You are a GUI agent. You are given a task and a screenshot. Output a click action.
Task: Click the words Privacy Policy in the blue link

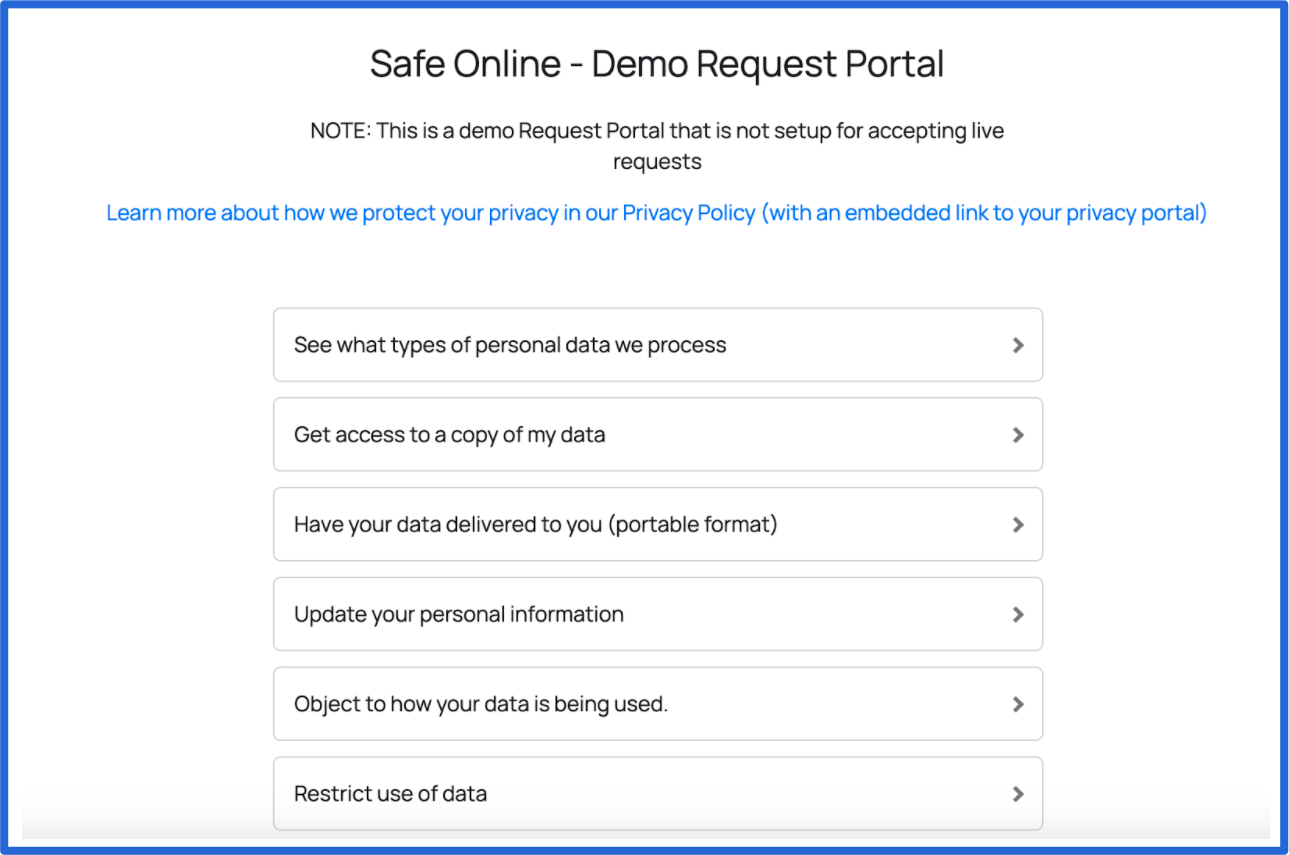[689, 213]
